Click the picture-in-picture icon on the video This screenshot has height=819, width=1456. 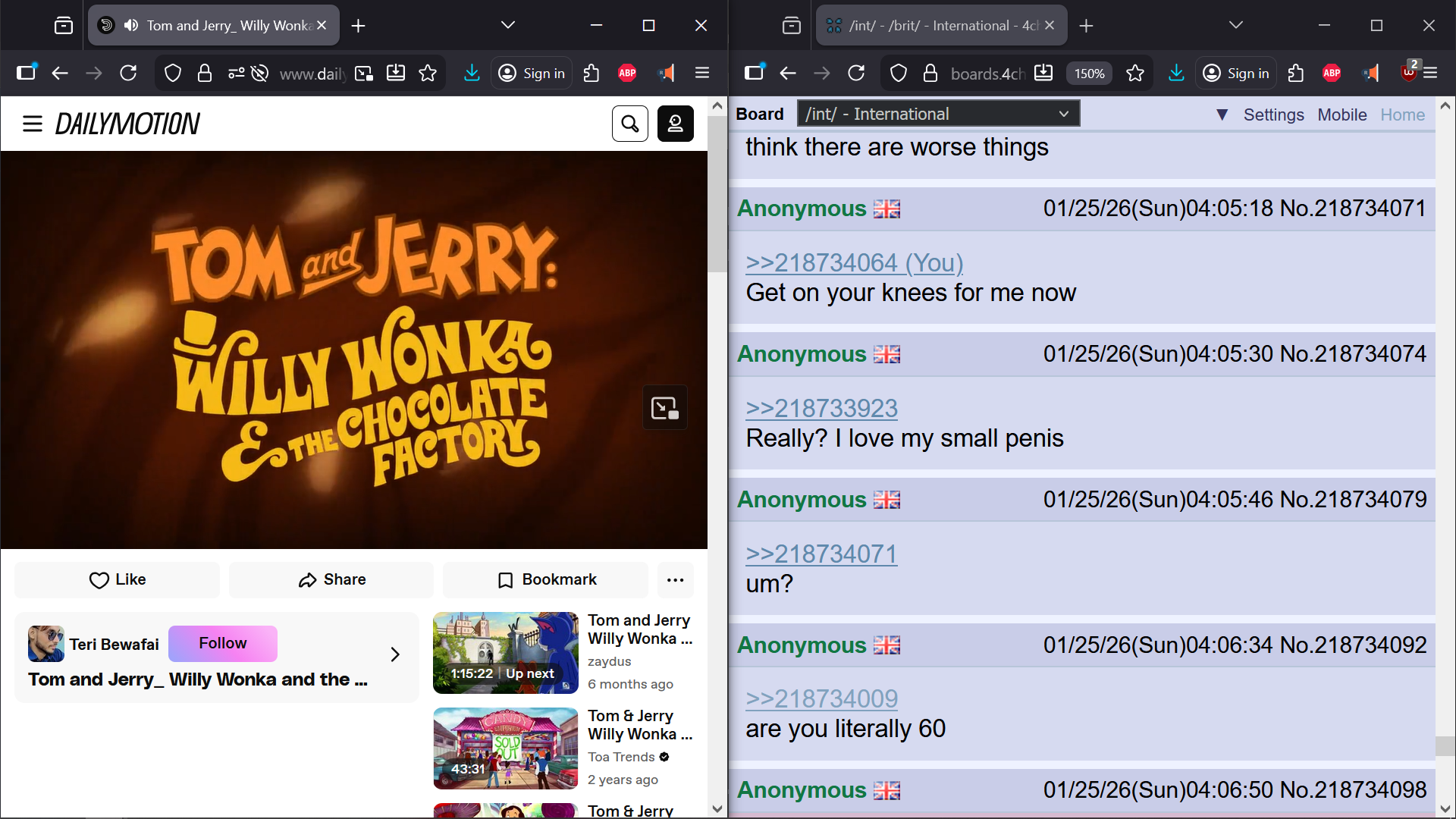coord(664,408)
